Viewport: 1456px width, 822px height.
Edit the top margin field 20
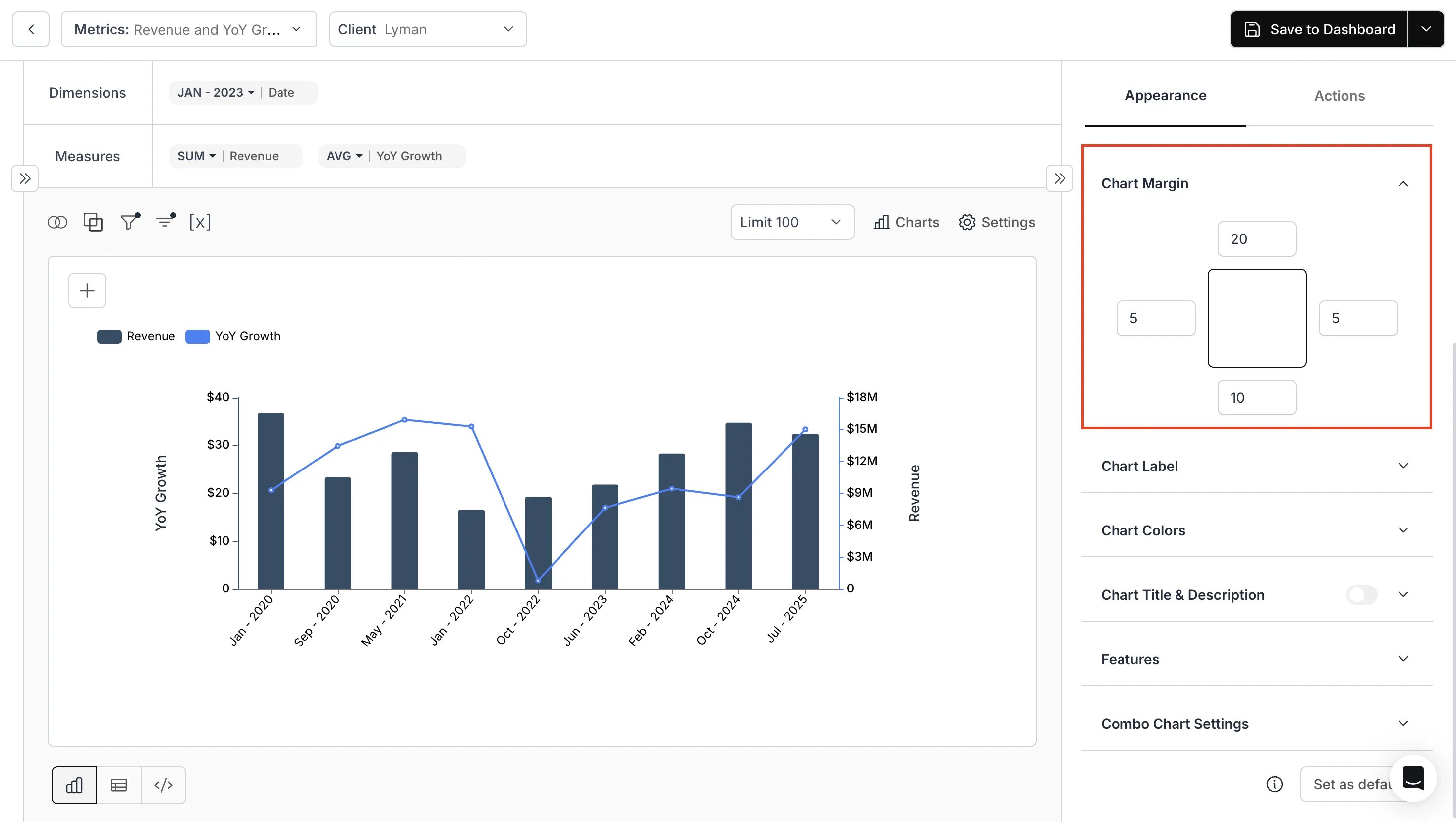pyautogui.click(x=1257, y=239)
